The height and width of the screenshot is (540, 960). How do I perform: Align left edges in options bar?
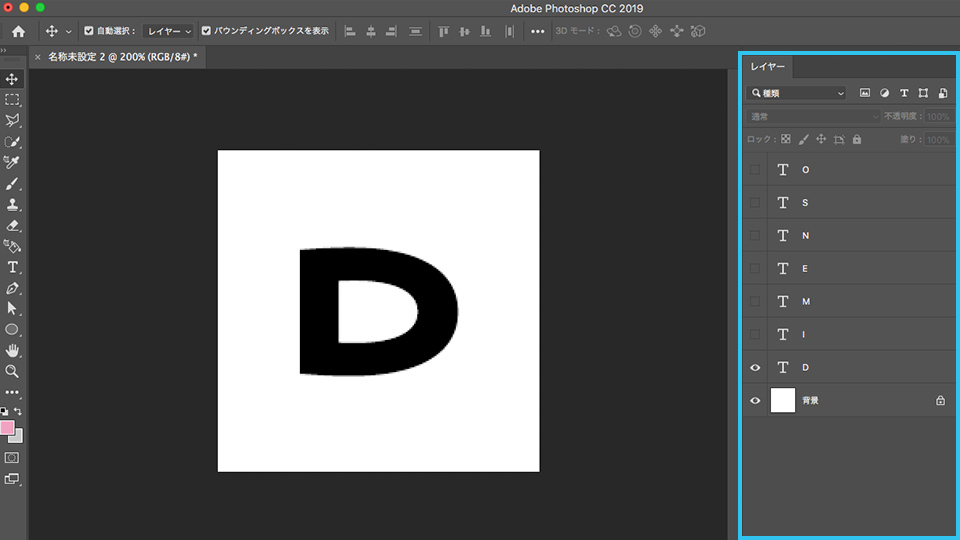coord(350,31)
